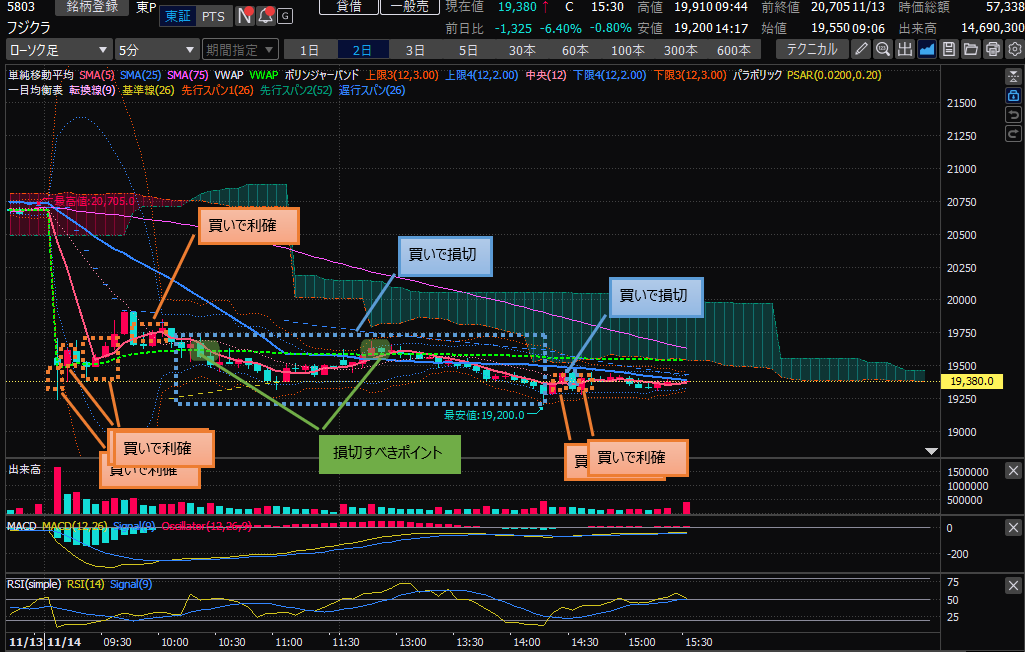1025x652 pixels.
Task: Toggle the blue scale lock icon
Action: click(1012, 95)
